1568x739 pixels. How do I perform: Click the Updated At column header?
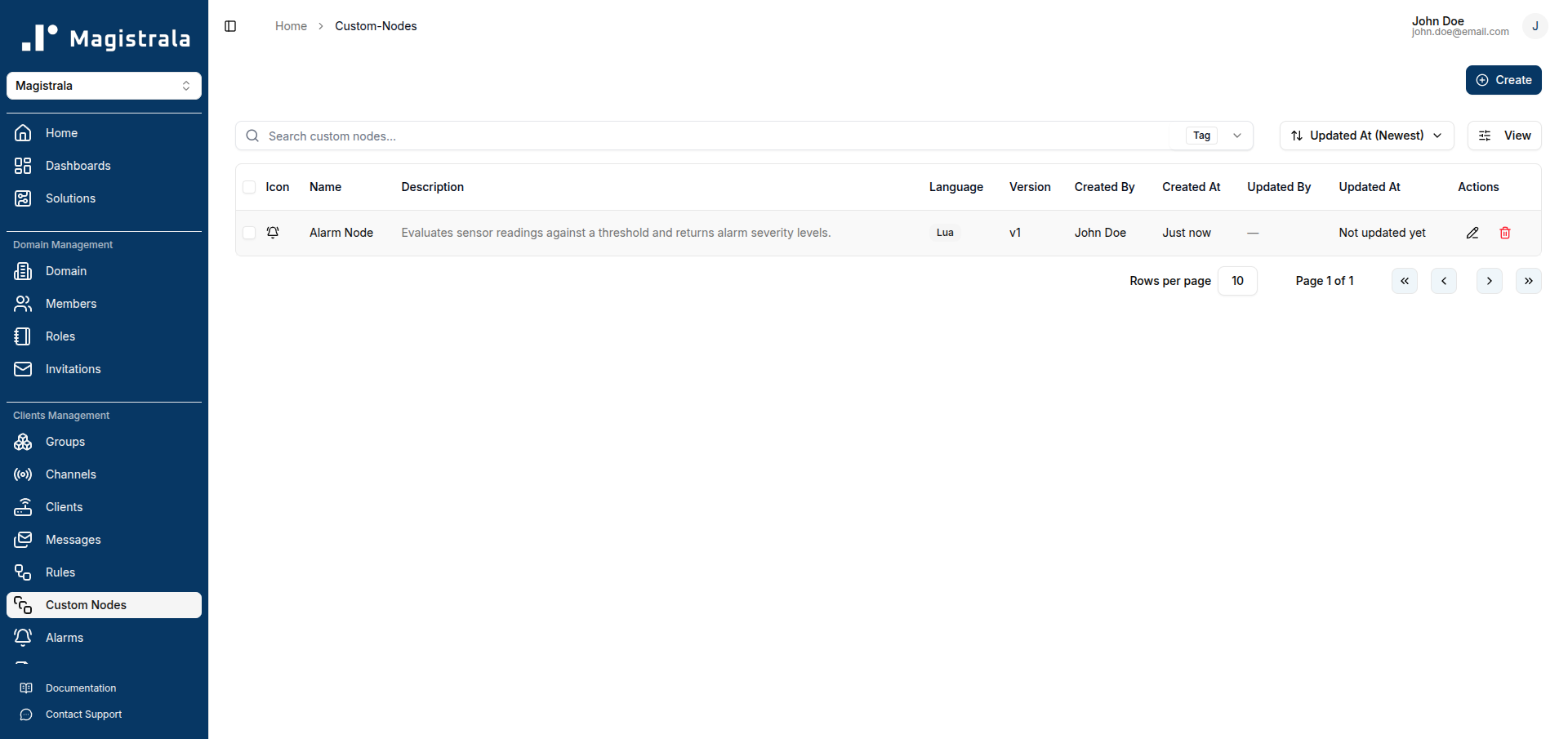pyautogui.click(x=1370, y=187)
